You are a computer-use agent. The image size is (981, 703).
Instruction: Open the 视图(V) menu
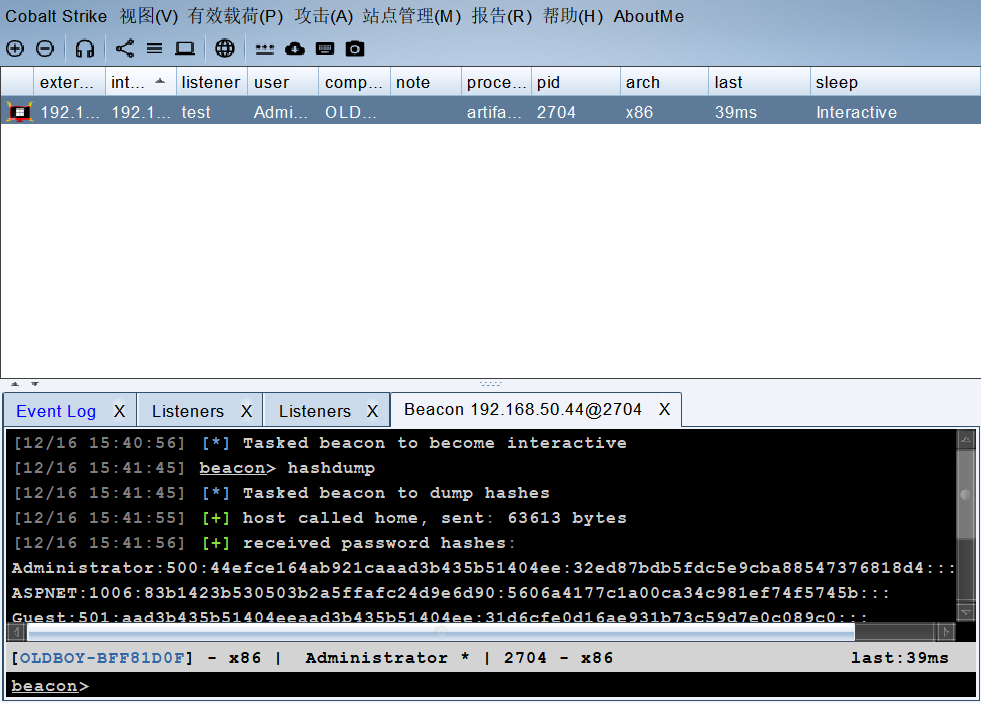point(149,16)
